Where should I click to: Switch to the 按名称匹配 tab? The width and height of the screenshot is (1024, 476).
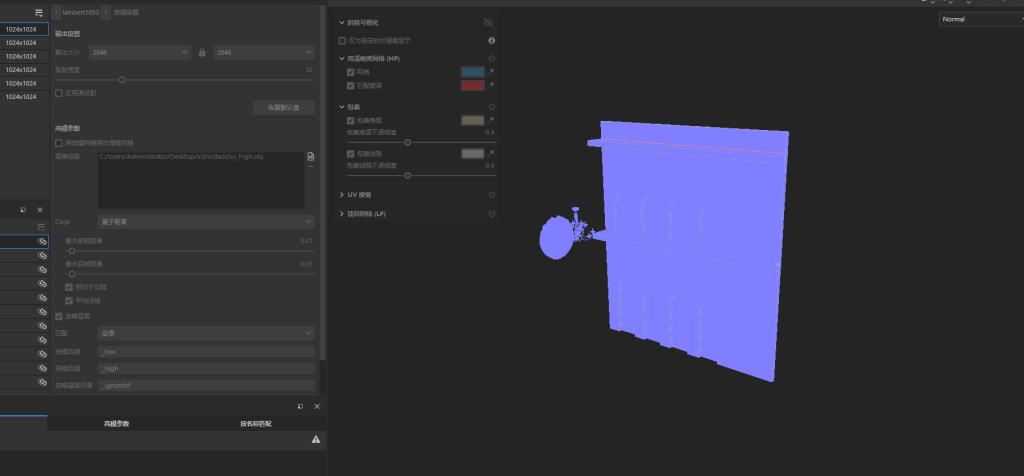(255, 424)
